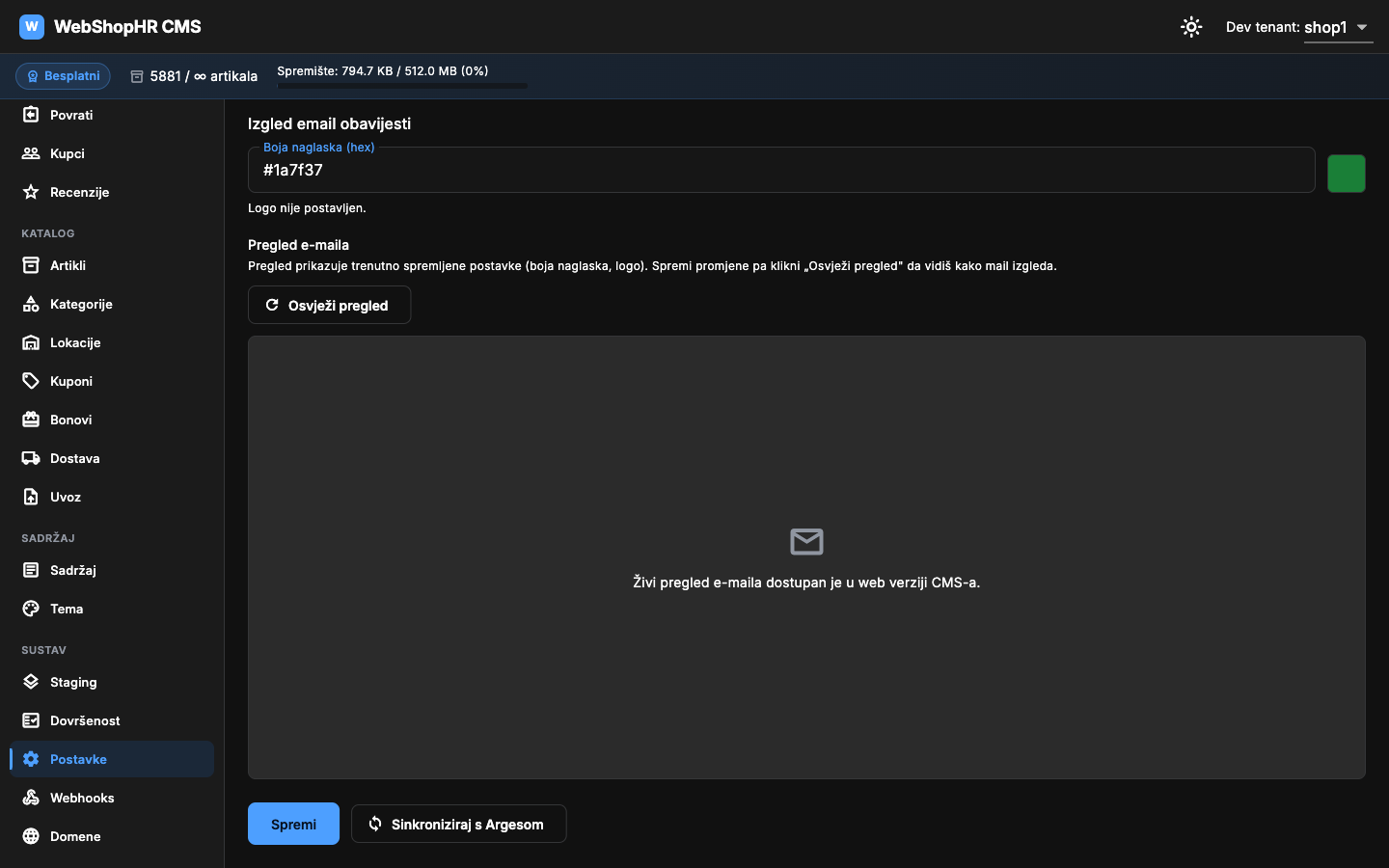Click the Besplatni plan badge
The width and height of the screenshot is (1389, 868).
63,76
